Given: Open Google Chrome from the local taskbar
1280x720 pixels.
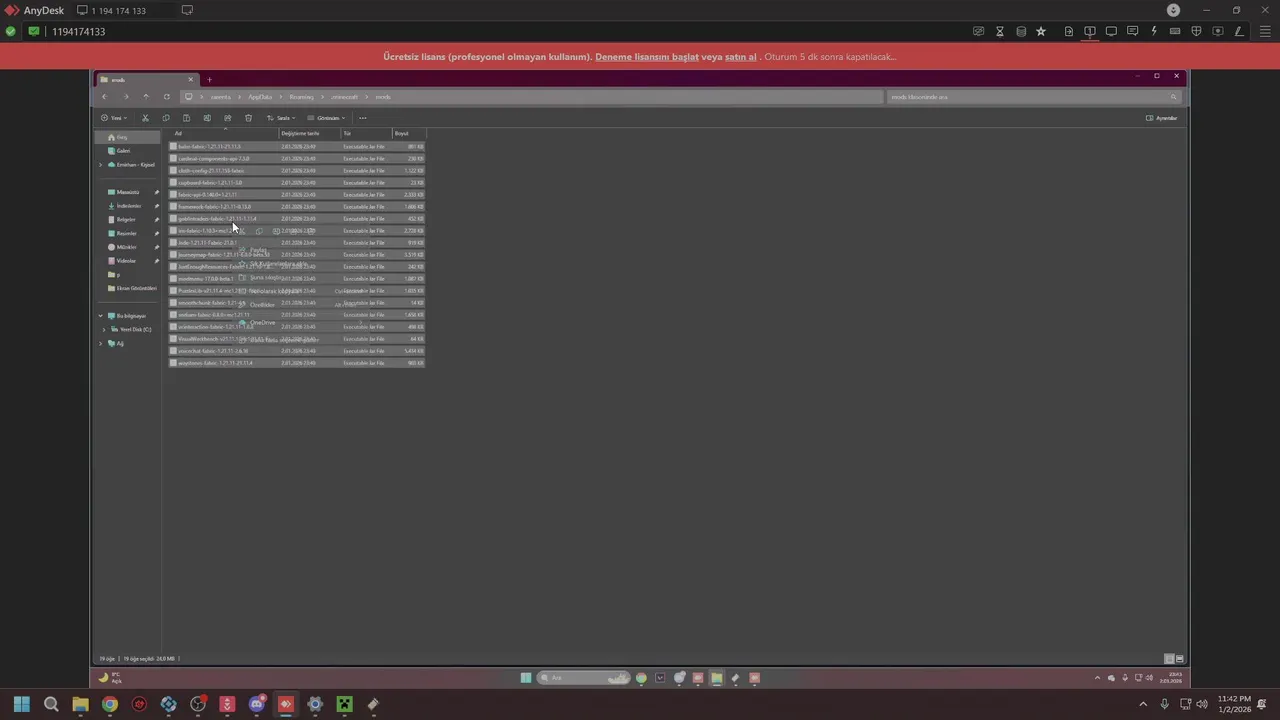Looking at the screenshot, I should (110, 704).
